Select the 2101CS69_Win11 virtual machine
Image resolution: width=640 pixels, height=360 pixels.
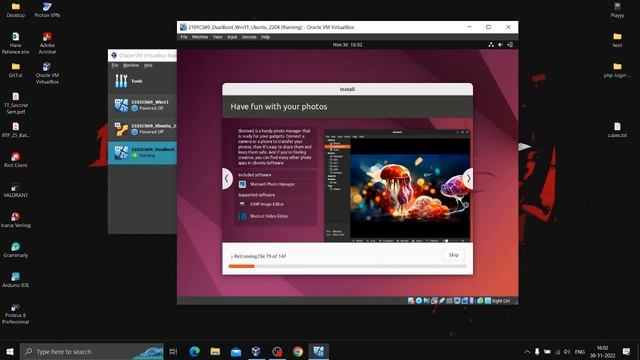(142, 105)
